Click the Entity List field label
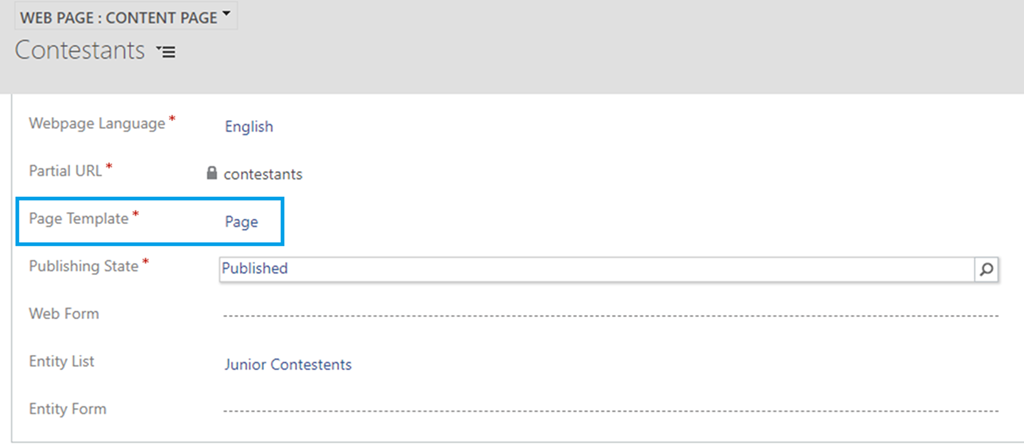Viewport: 1024px width, 445px height. click(x=62, y=361)
